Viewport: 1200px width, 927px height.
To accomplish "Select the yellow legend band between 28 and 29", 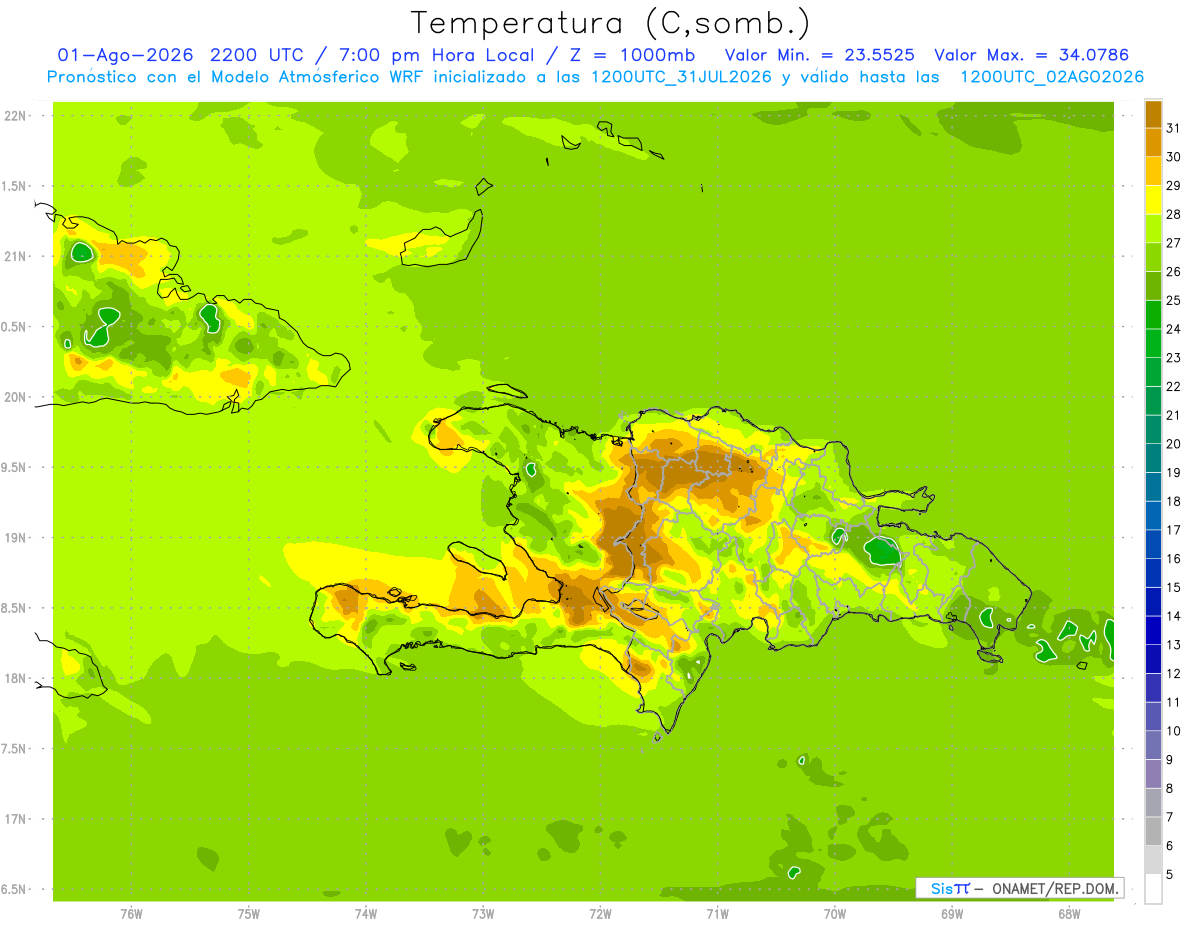I will pos(1153,200).
